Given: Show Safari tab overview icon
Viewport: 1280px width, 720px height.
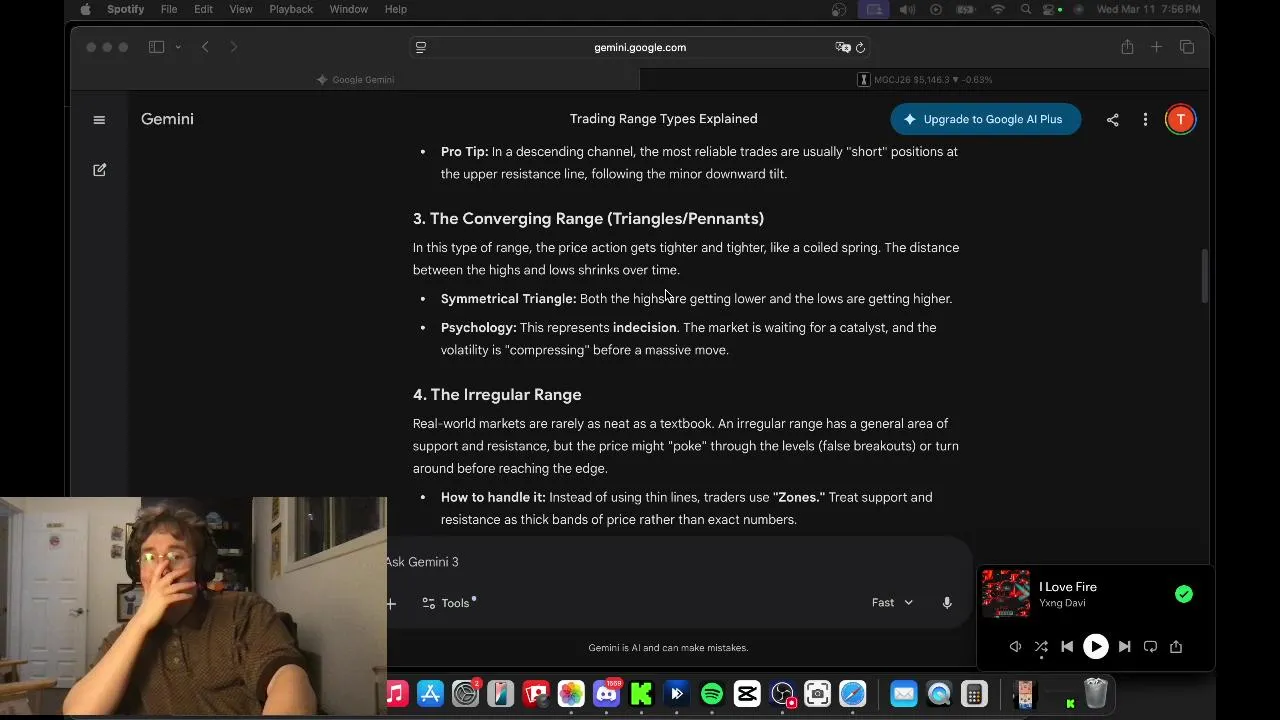Looking at the screenshot, I should [1187, 47].
